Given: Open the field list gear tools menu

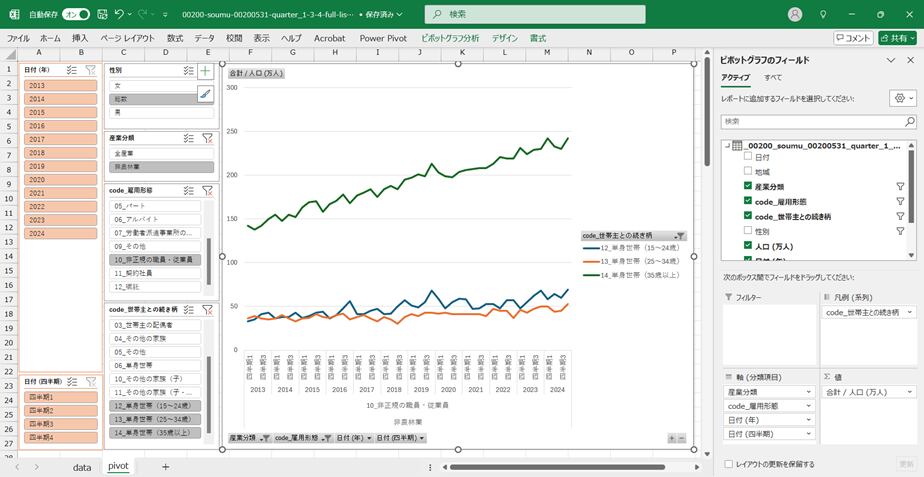Looking at the screenshot, I should [x=900, y=98].
